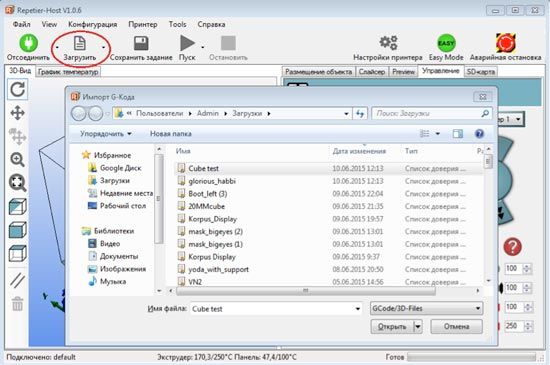Switch to the SD-карта tab
Image resolution: width=550 pixels, height=365 pixels.
tap(481, 72)
